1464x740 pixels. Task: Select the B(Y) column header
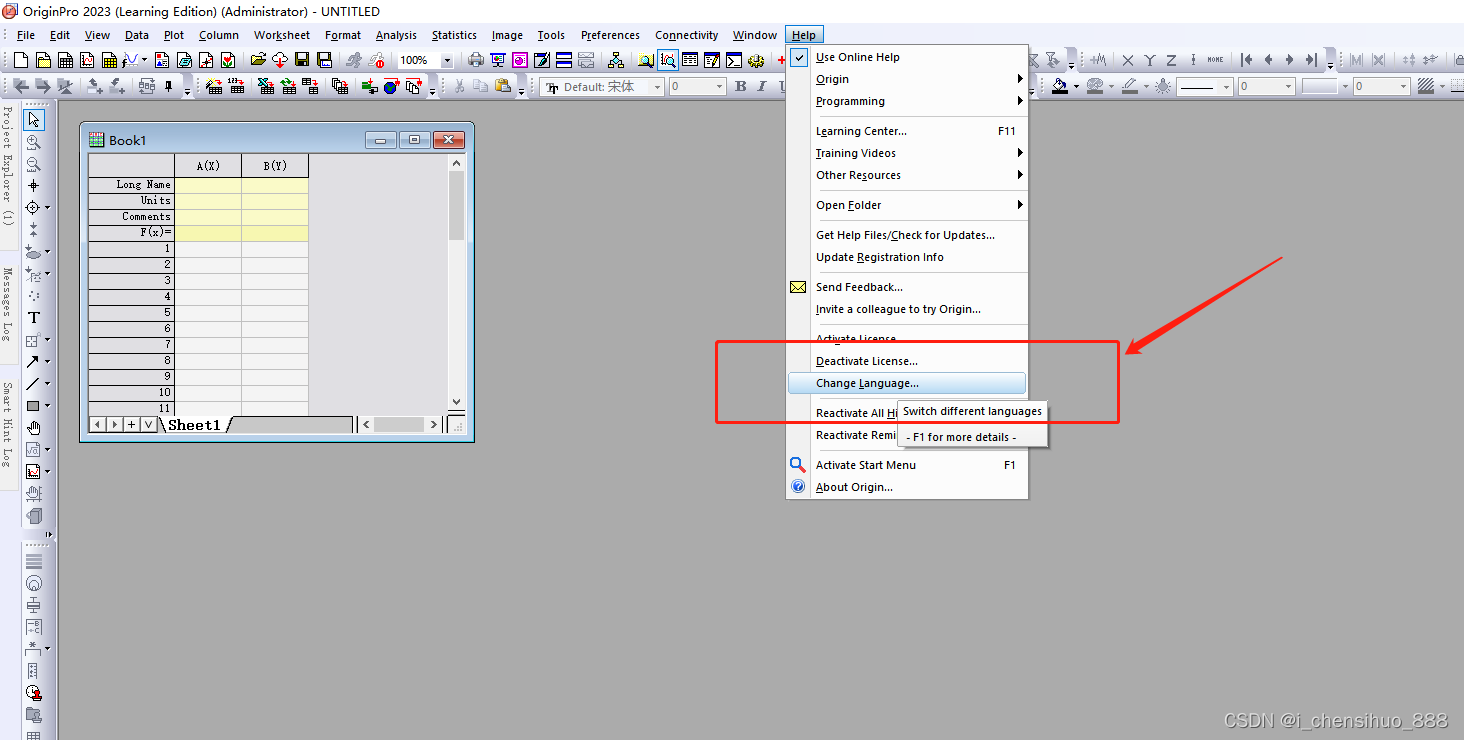[275, 165]
